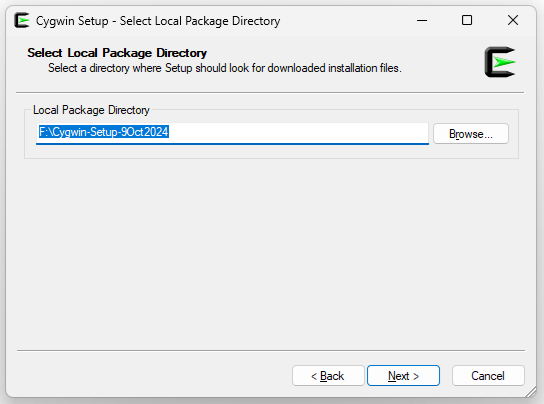Proceed with the Next > button
544x404 pixels.
pyautogui.click(x=403, y=376)
